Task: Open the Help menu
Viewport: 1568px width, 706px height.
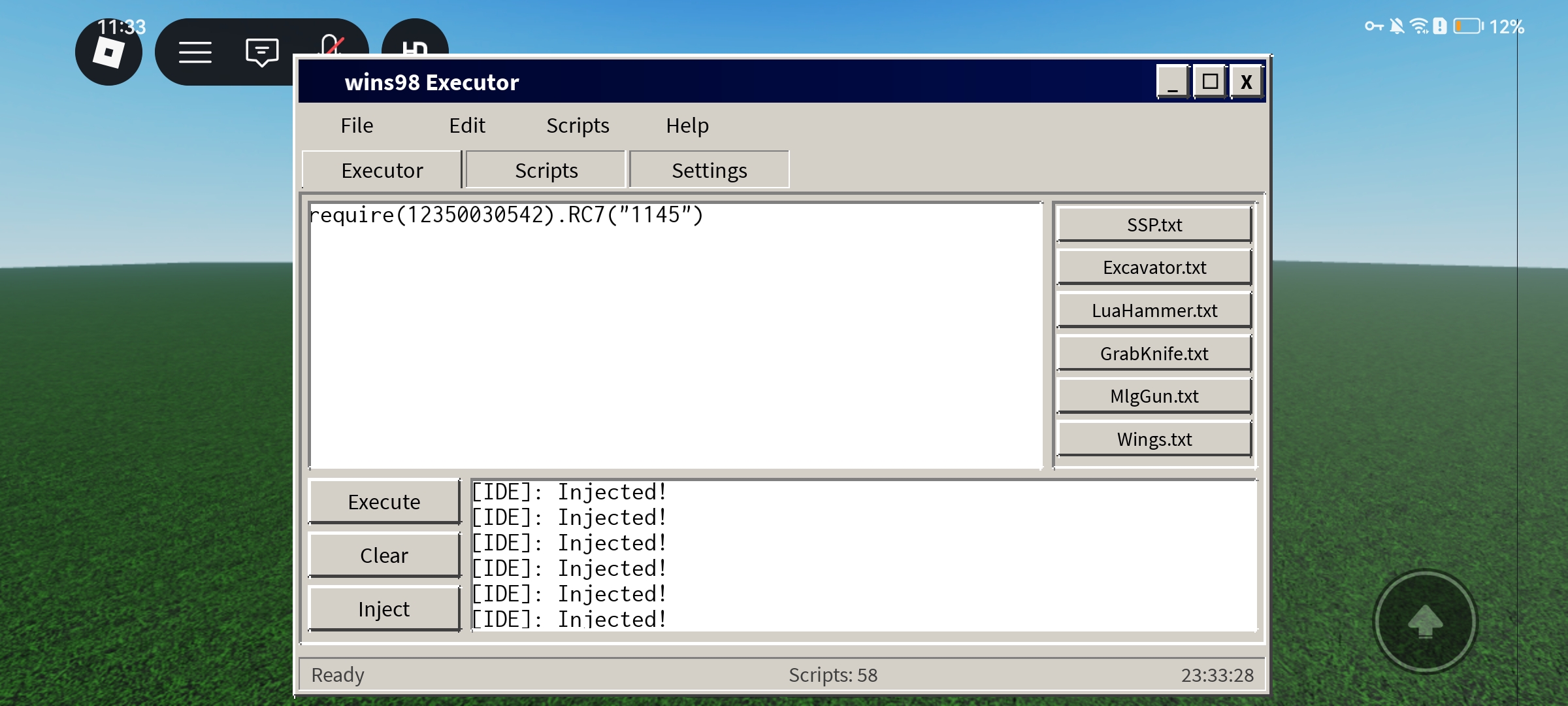Action: pyautogui.click(x=687, y=126)
